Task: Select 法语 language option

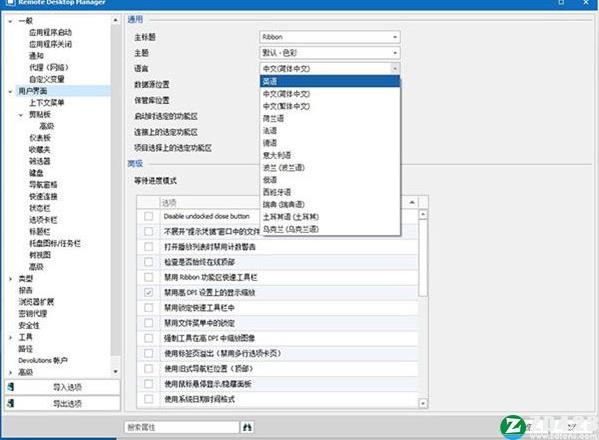Action: coord(330,131)
